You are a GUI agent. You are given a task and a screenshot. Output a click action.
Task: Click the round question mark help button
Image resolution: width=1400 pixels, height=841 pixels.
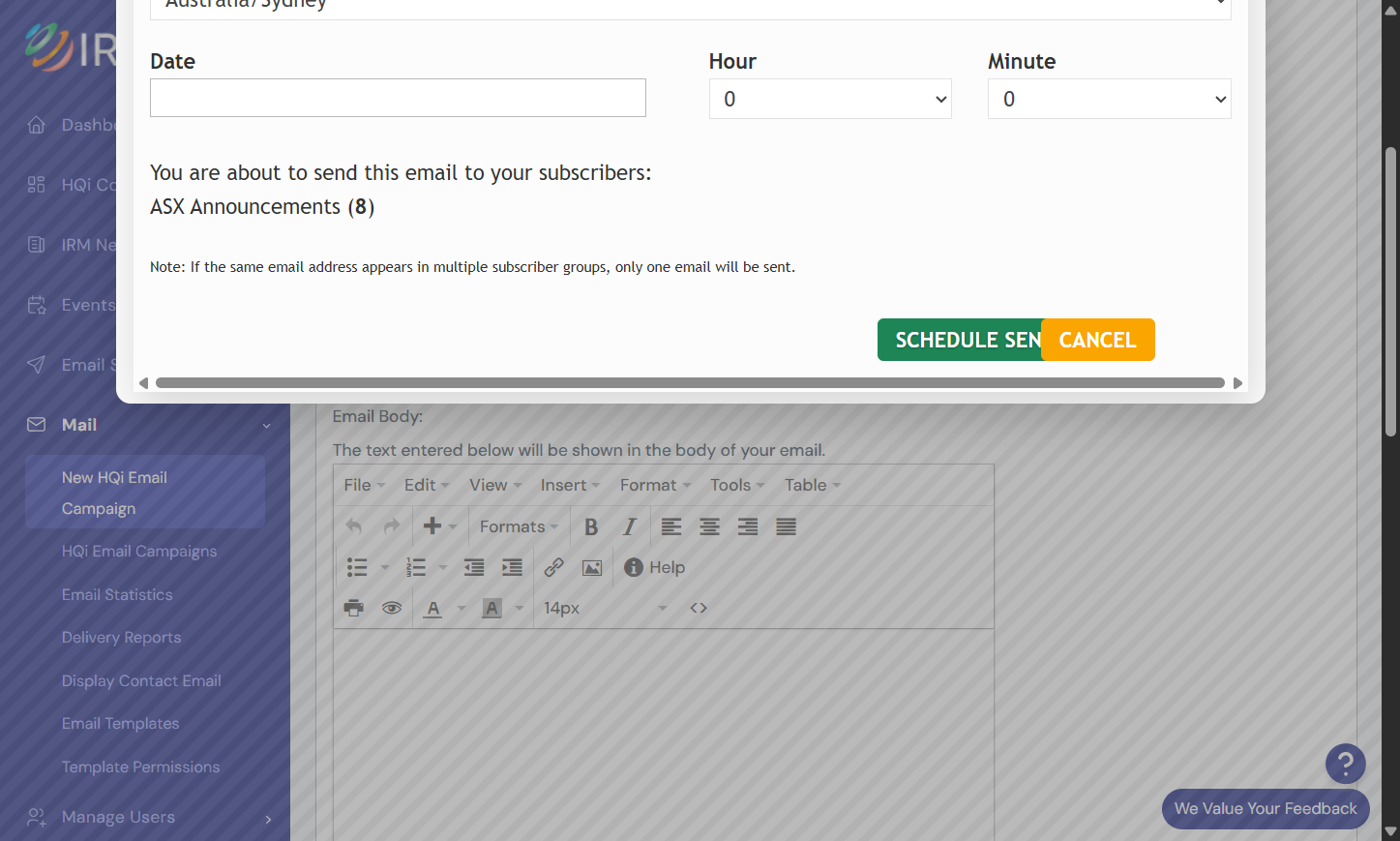click(1345, 764)
